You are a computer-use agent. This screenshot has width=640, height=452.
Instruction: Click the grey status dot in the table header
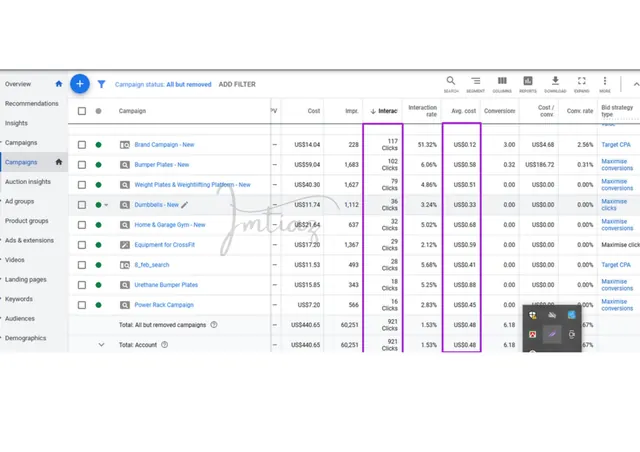click(98, 111)
